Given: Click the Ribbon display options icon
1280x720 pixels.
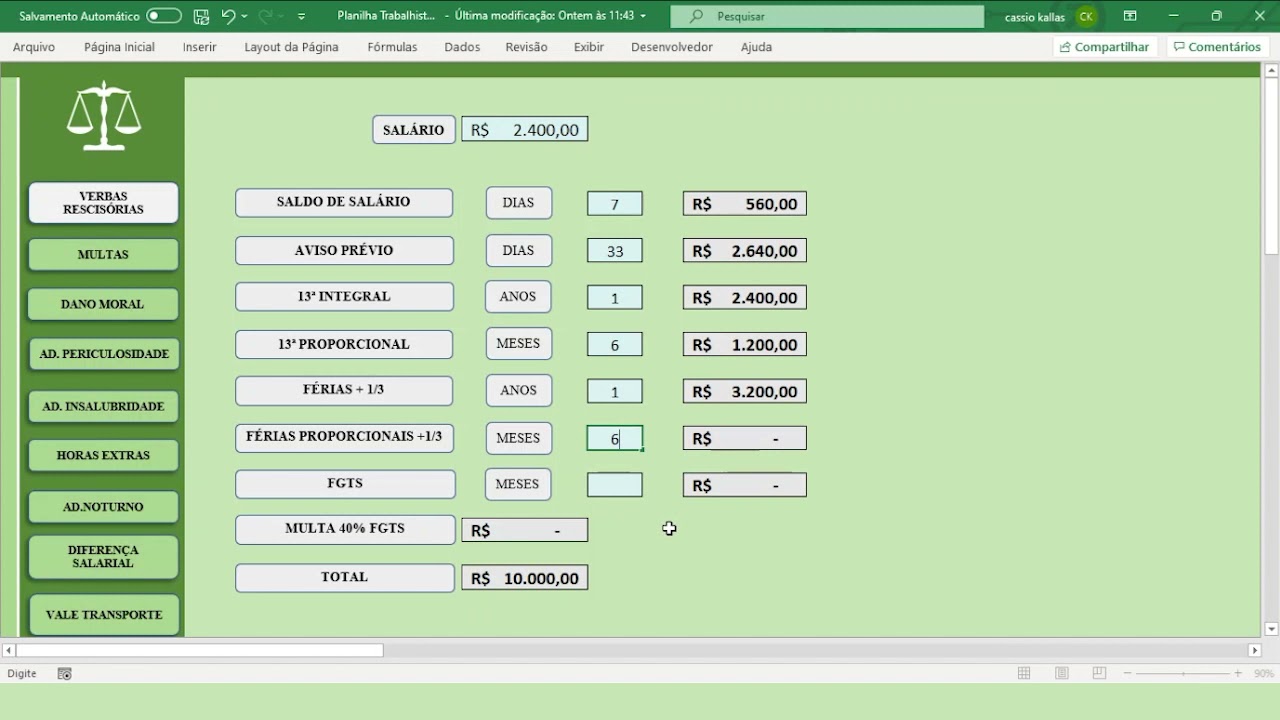Looking at the screenshot, I should (x=1130, y=16).
